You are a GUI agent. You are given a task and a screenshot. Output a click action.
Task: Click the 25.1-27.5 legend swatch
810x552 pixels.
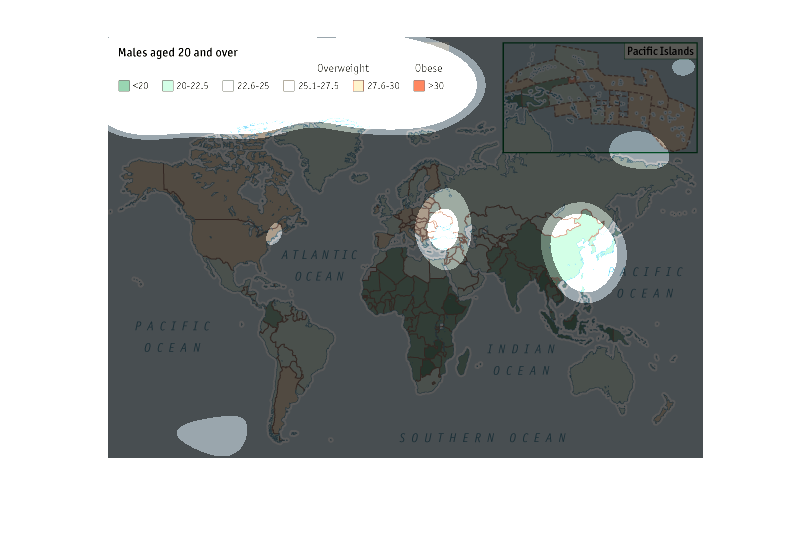[289, 86]
